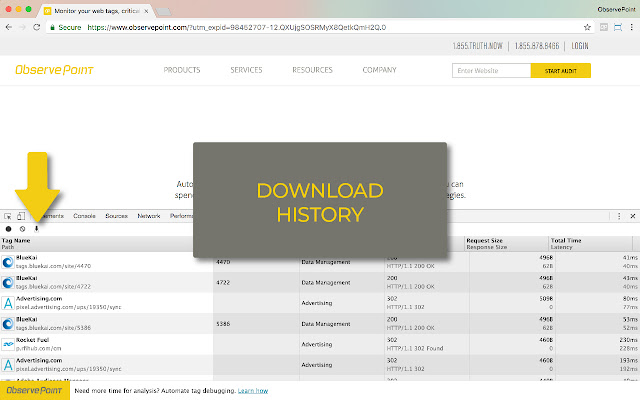Open the Resources navigation menu

[x=312, y=71]
